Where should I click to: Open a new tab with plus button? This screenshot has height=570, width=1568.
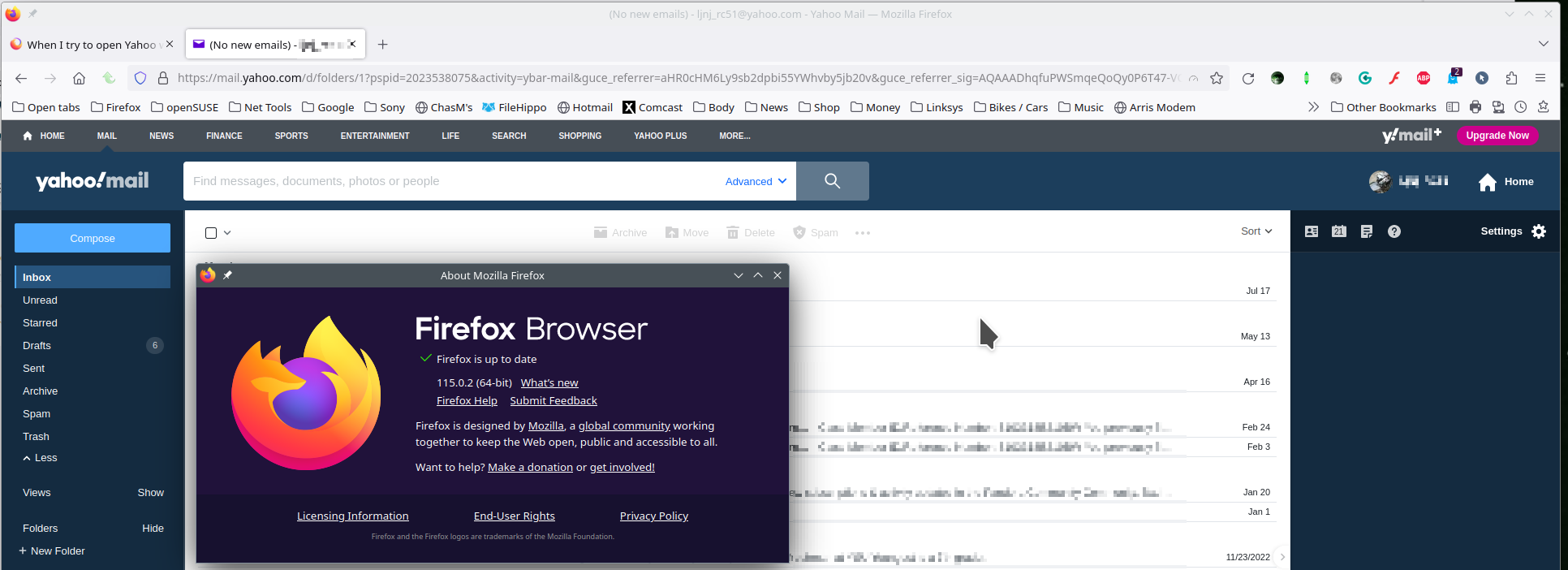tap(383, 45)
